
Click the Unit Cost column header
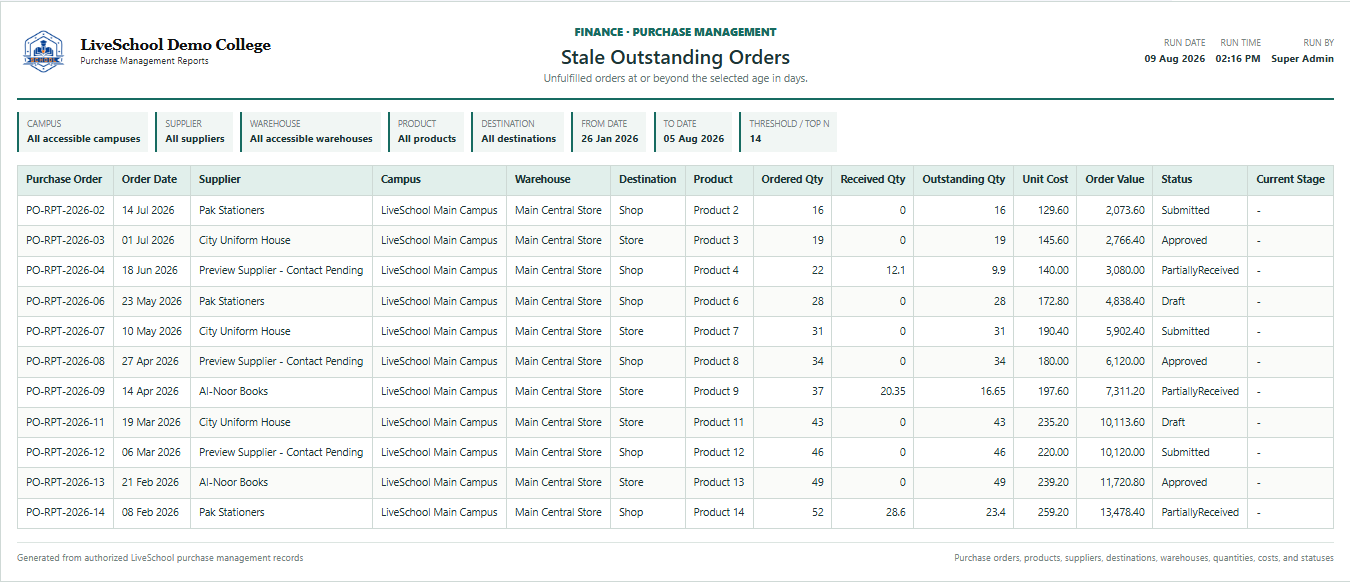(x=1045, y=180)
